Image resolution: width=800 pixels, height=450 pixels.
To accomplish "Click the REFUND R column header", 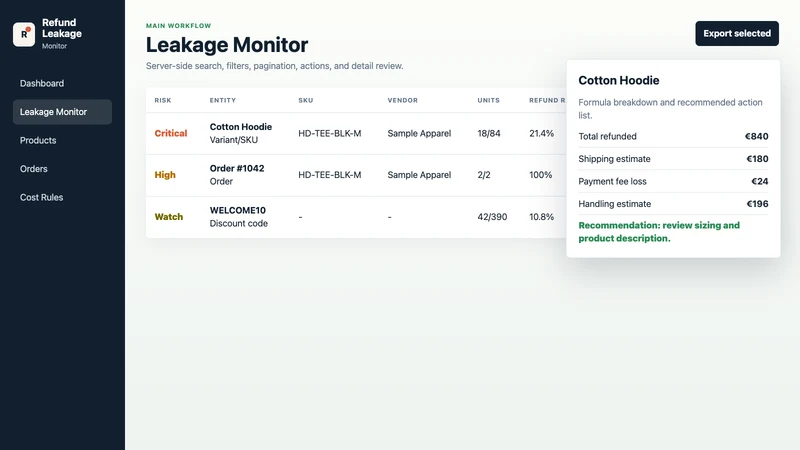I will click(x=547, y=101).
